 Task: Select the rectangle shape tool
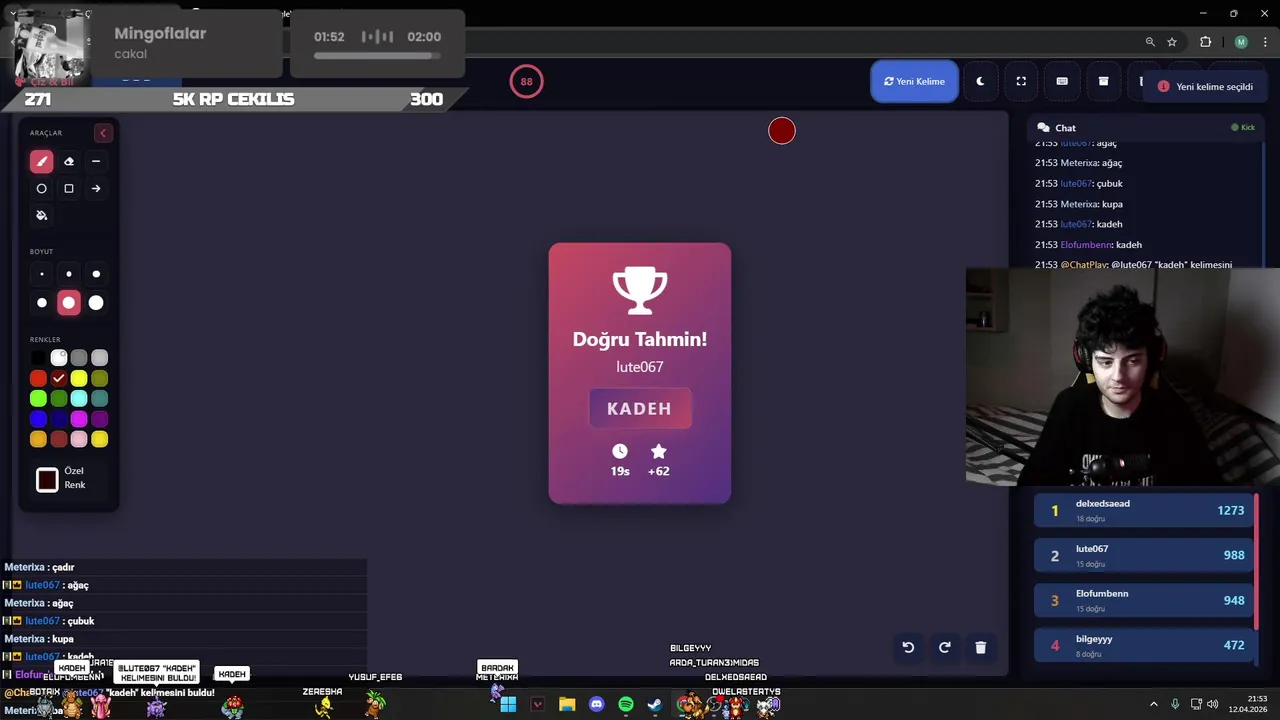(x=69, y=188)
